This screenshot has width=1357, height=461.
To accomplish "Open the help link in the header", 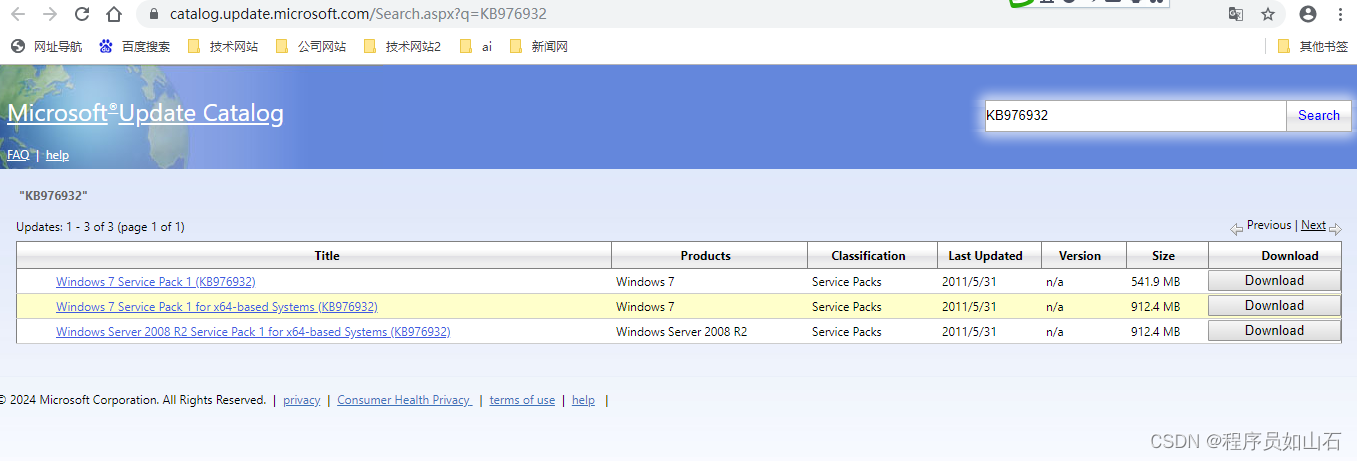I will click(x=57, y=155).
